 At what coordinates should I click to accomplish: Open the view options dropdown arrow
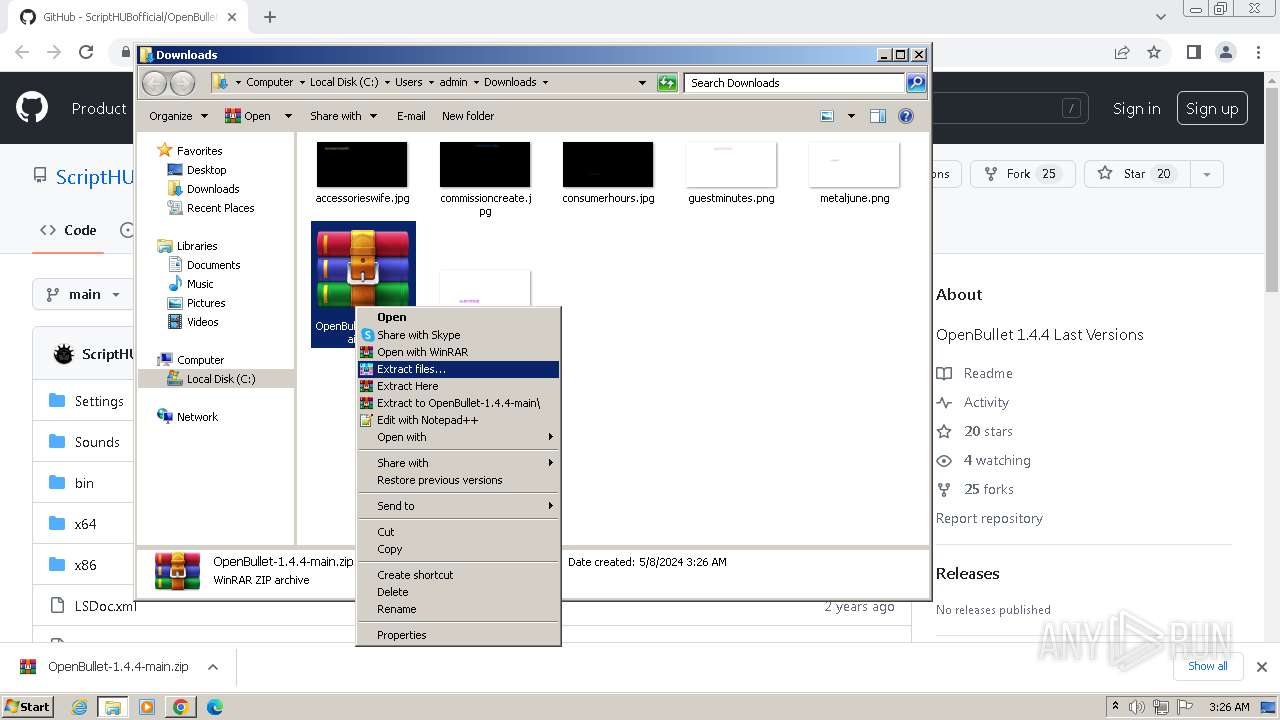coord(851,116)
